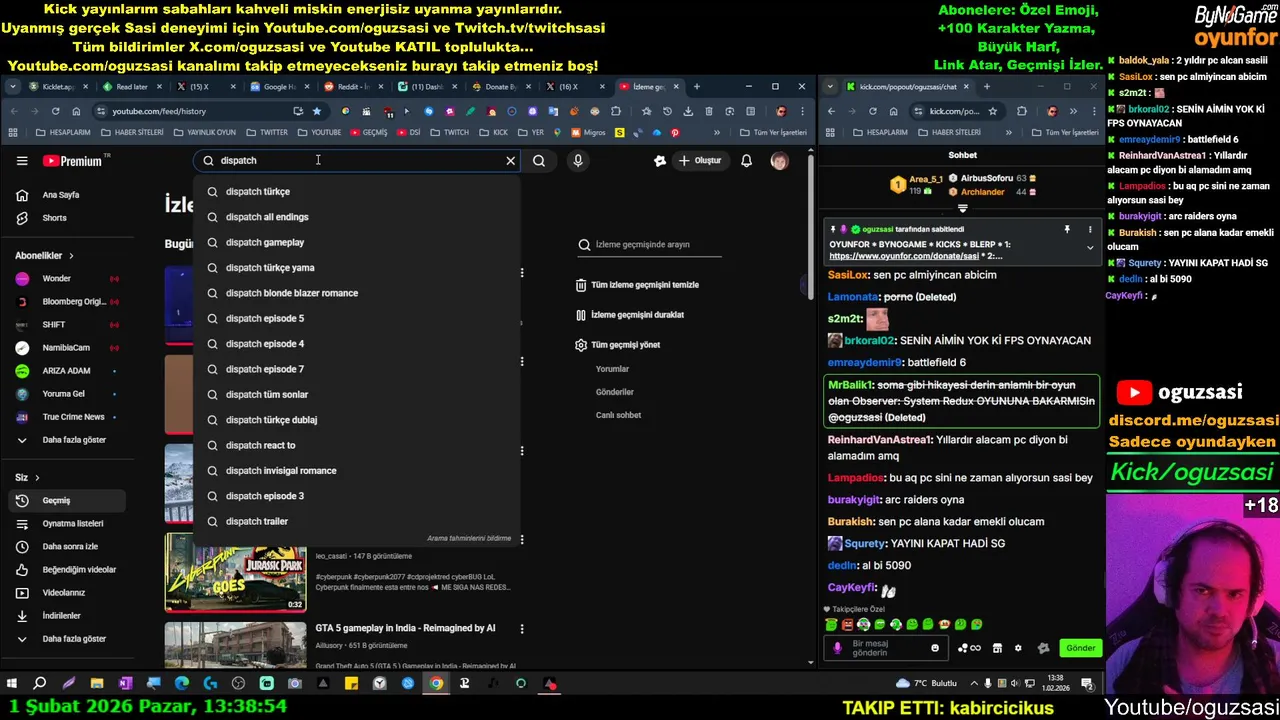Expand Daha fazla göster below İndirilenler

pos(65,639)
